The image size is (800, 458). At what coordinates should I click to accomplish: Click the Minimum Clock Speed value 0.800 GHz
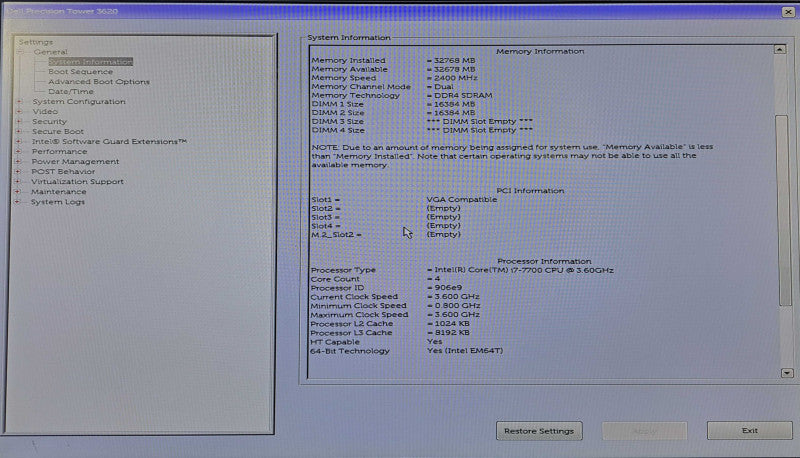(x=457, y=306)
